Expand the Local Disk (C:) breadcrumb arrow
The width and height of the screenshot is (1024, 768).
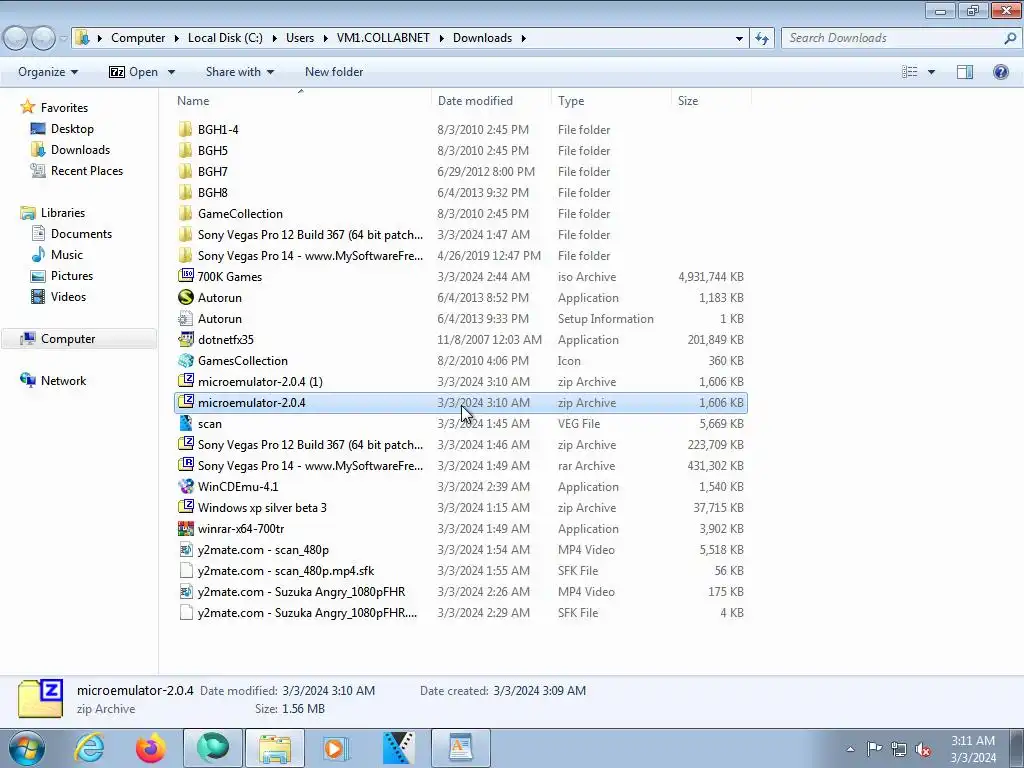click(274, 38)
